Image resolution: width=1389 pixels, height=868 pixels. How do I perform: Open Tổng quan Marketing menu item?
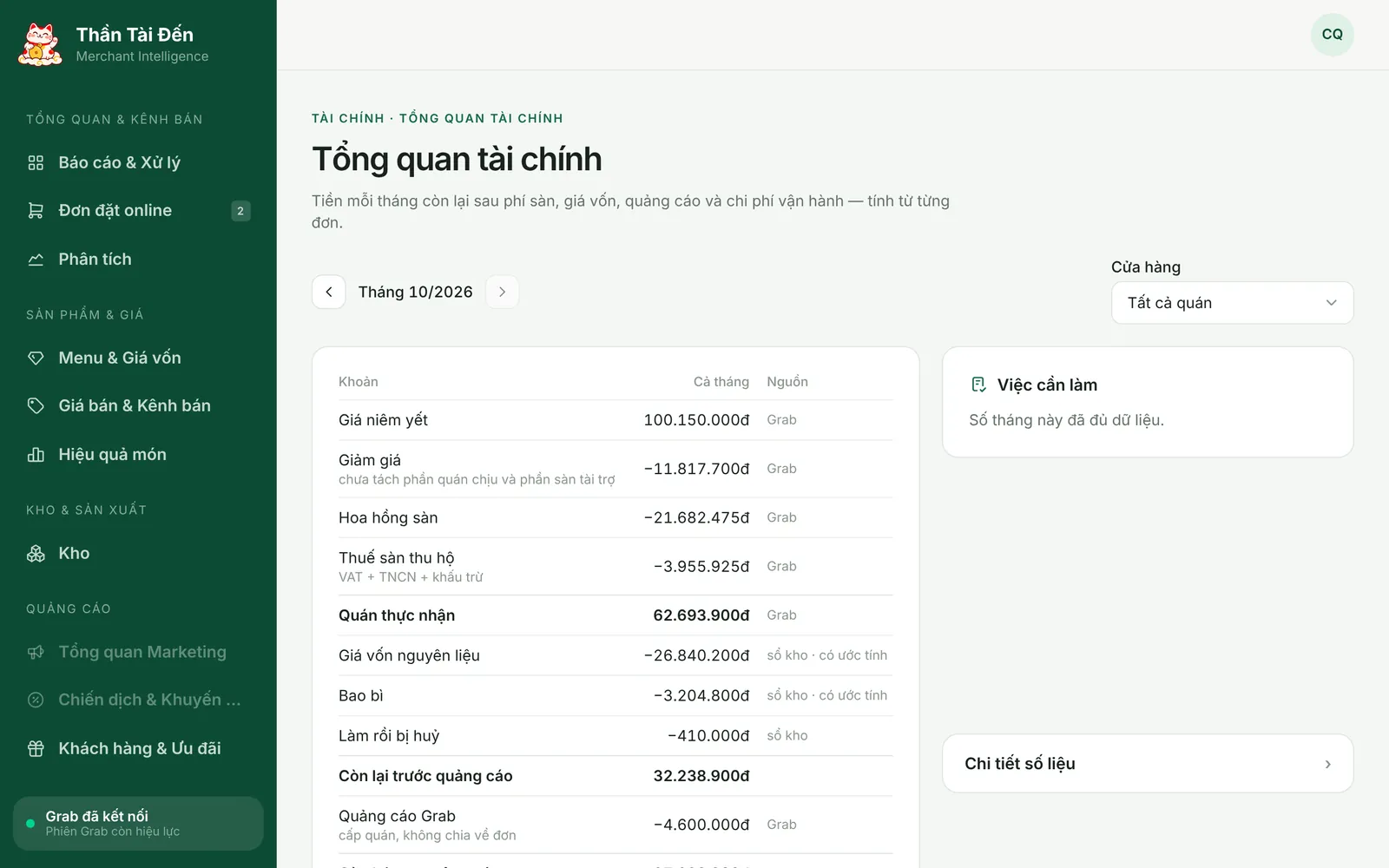[x=139, y=652]
